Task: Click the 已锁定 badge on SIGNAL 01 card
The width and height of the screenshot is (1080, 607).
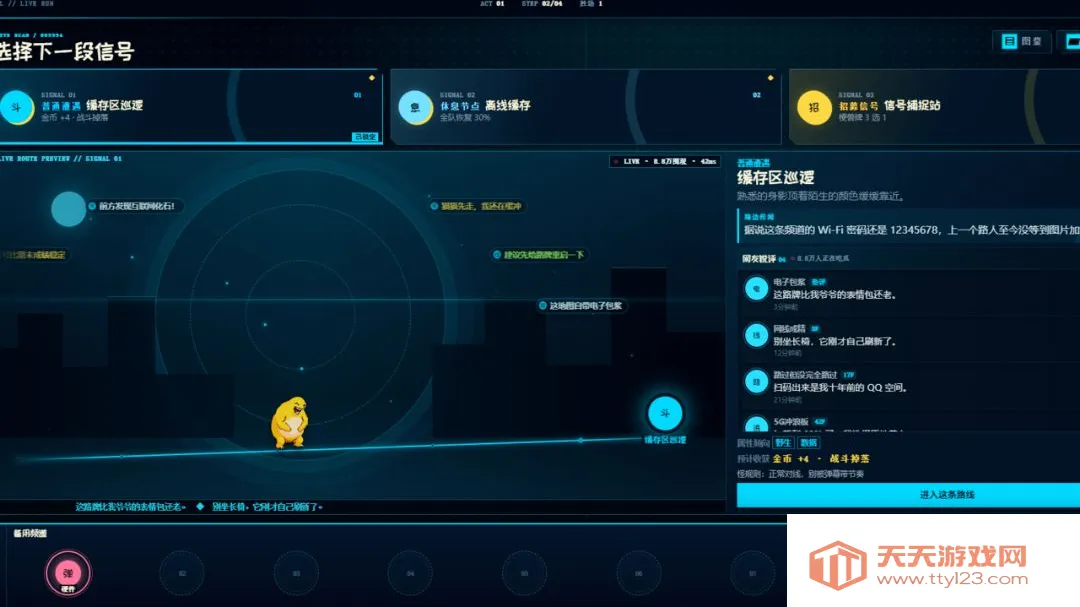Action: (365, 136)
